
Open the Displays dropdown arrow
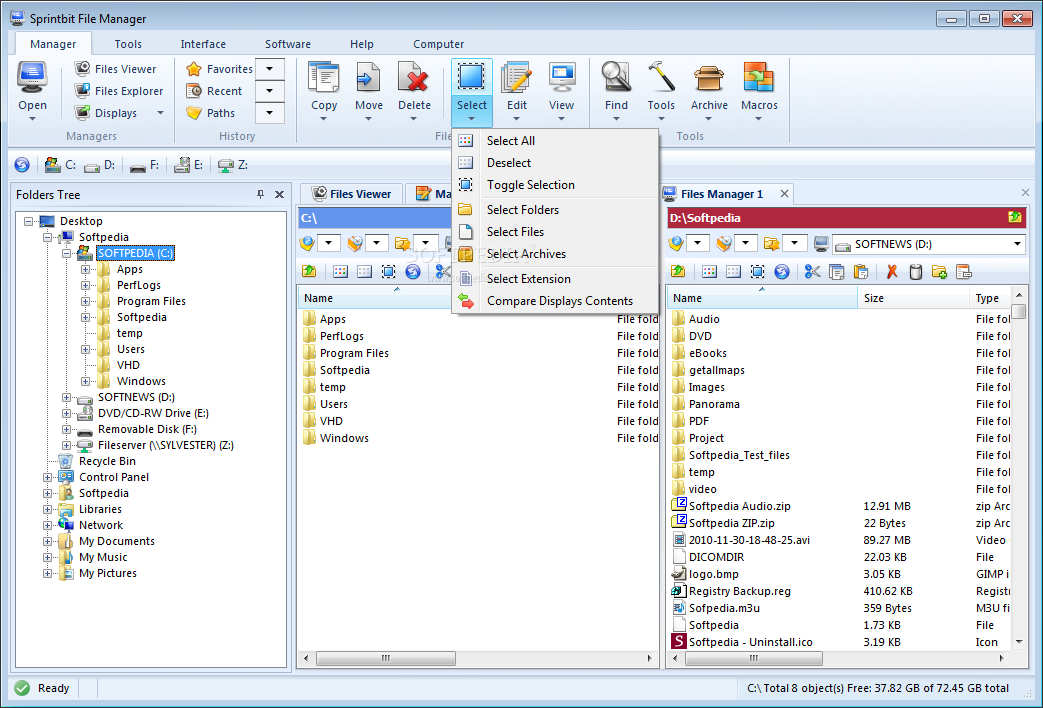click(160, 113)
